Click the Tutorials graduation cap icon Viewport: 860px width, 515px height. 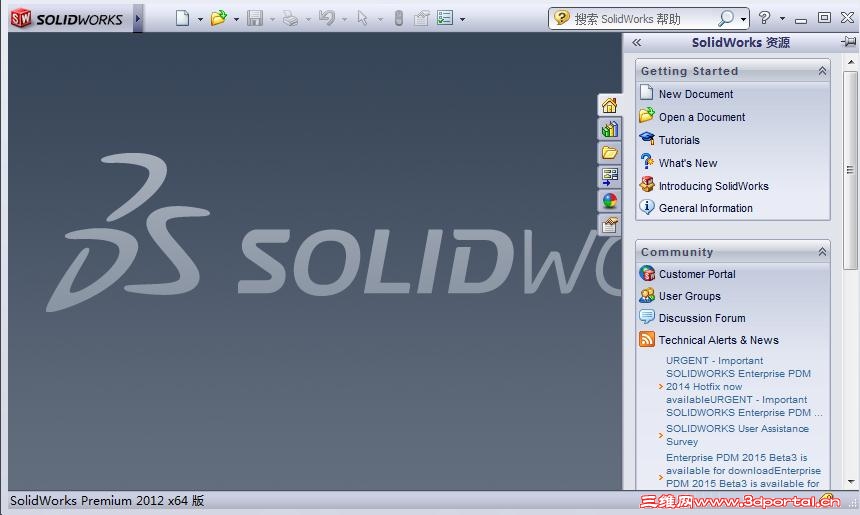[x=647, y=139]
